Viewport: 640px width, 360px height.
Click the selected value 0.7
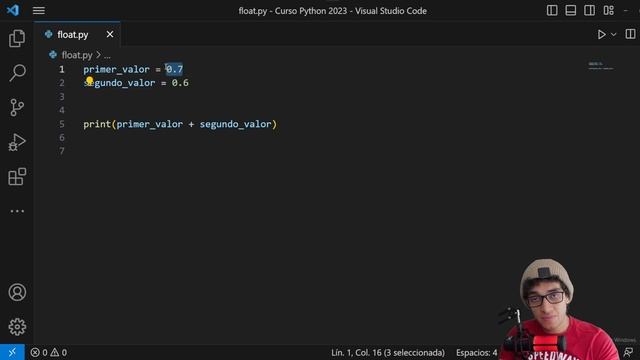point(174,69)
